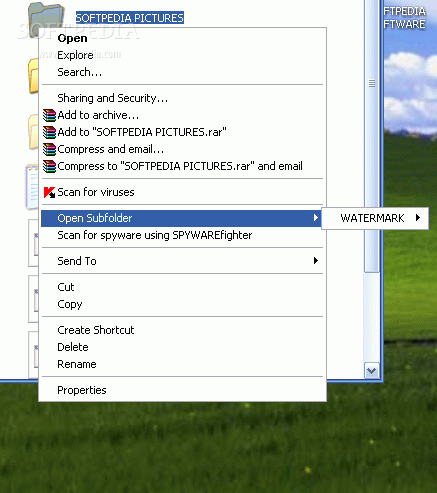This screenshot has width=437, height=493.
Task: Click the WinRAR icon beside Add to archive
Action: pyautogui.click(x=49, y=115)
